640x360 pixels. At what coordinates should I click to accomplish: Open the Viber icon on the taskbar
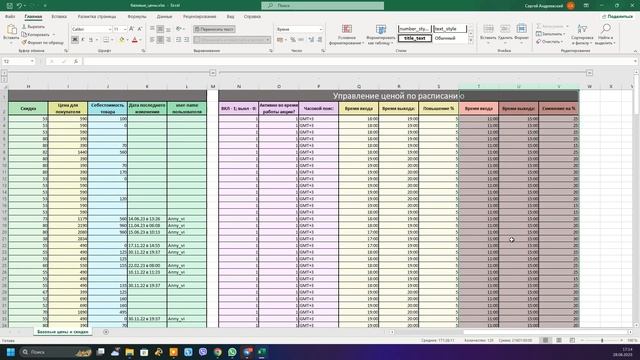point(203,352)
